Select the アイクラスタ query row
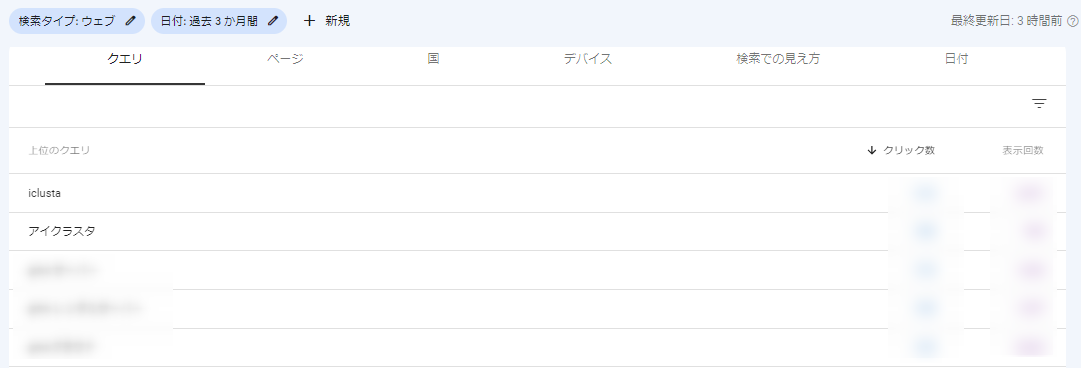 click(x=538, y=232)
